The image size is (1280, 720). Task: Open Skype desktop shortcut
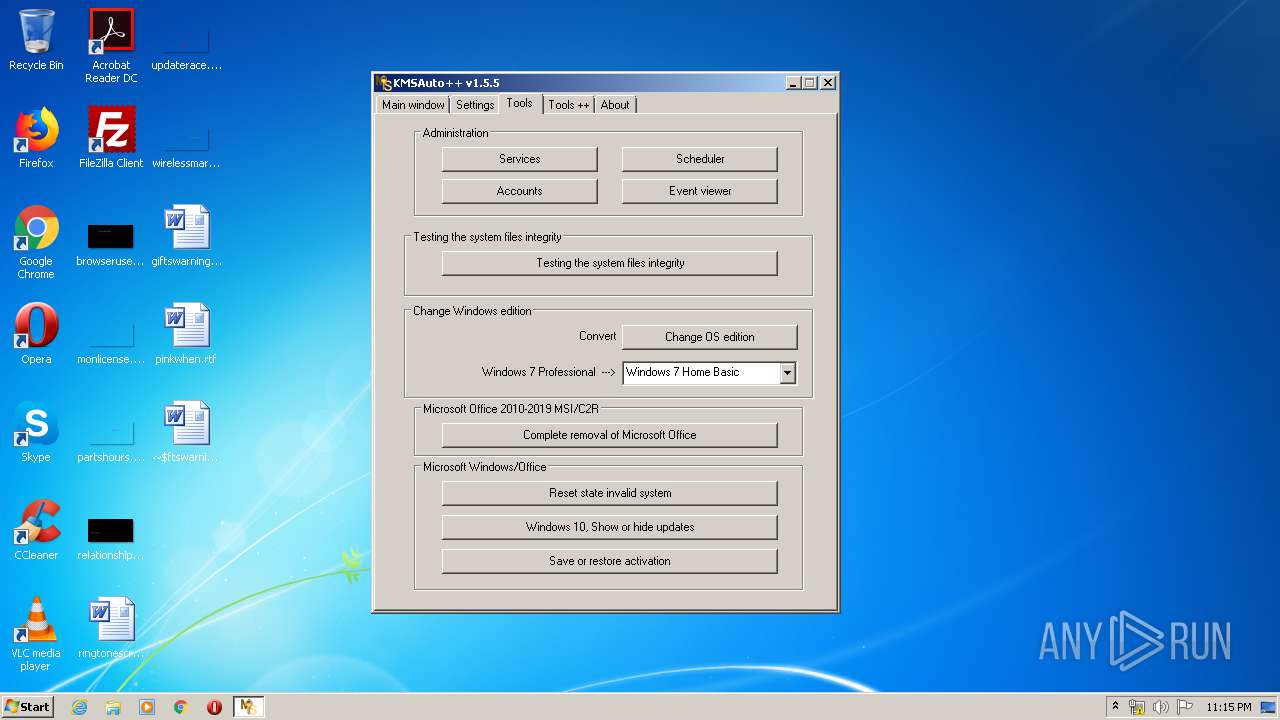pos(36,432)
